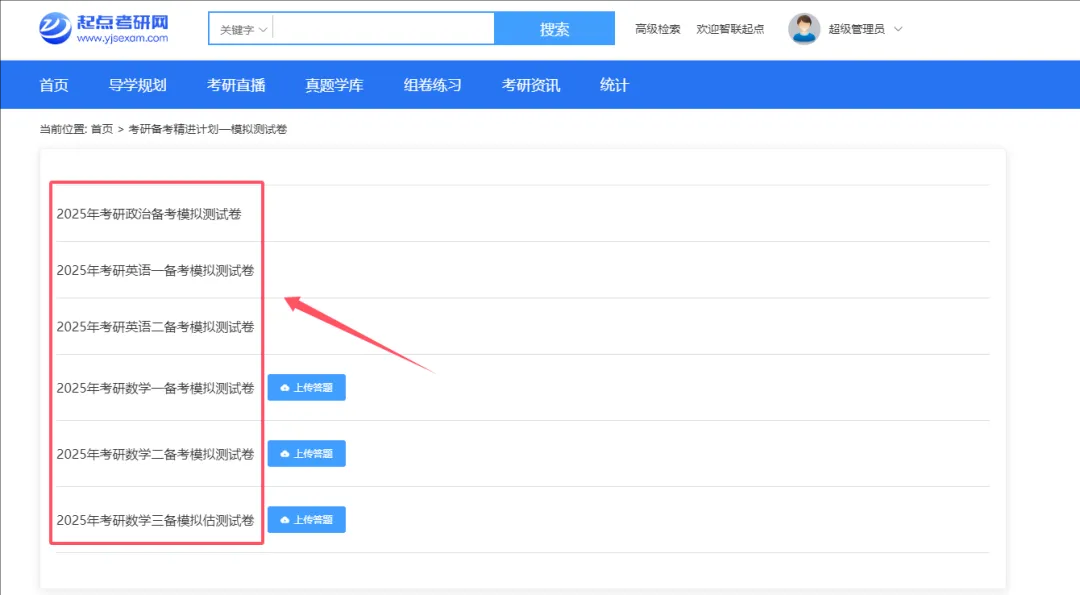Viewport: 1080px width, 595px height.
Task: Open the 关键字 search type dropdown
Action: 242,30
